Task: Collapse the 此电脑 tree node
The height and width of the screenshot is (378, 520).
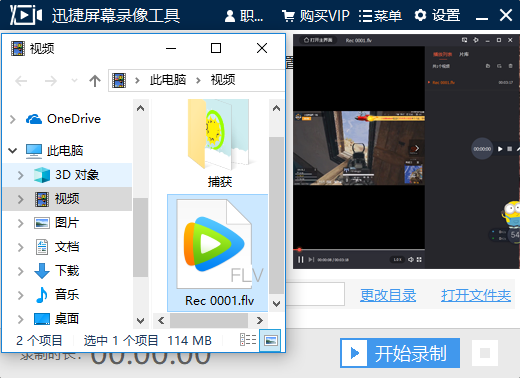Action: [x=13, y=151]
